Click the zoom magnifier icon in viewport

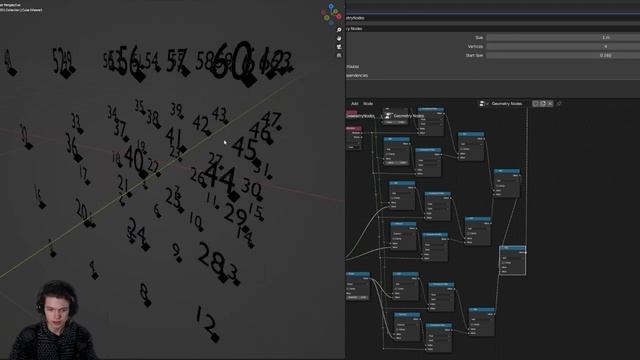[339, 30]
